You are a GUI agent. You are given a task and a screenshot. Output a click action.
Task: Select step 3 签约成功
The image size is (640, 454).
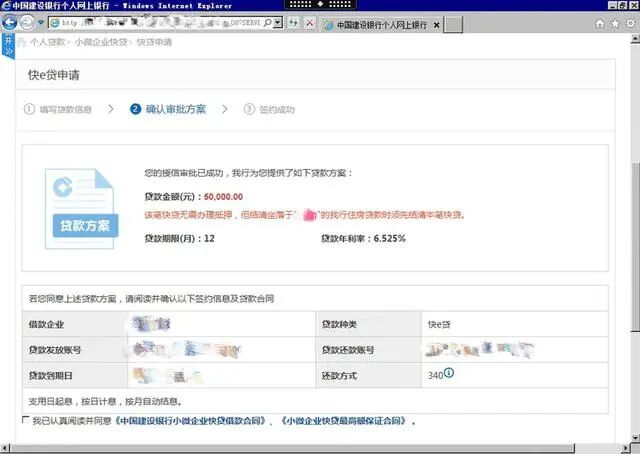(x=269, y=109)
